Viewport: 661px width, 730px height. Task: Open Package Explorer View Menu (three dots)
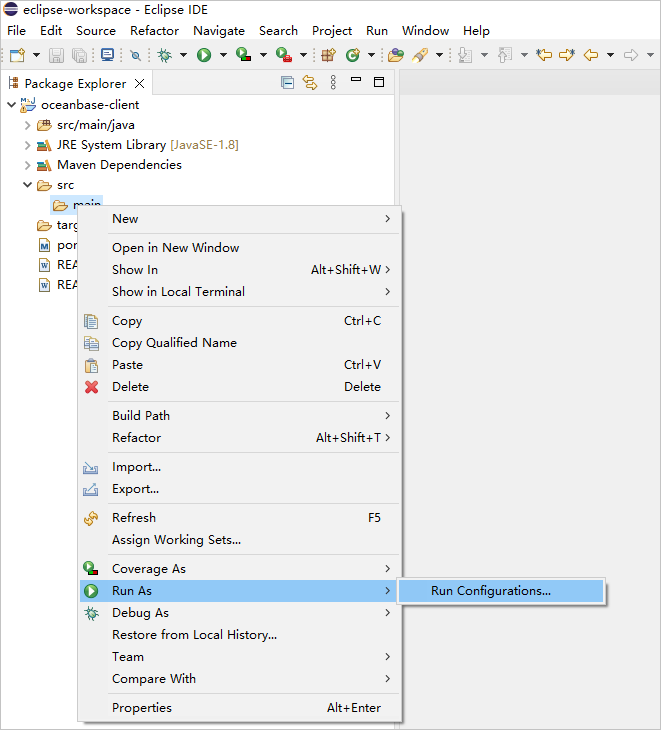[x=333, y=83]
